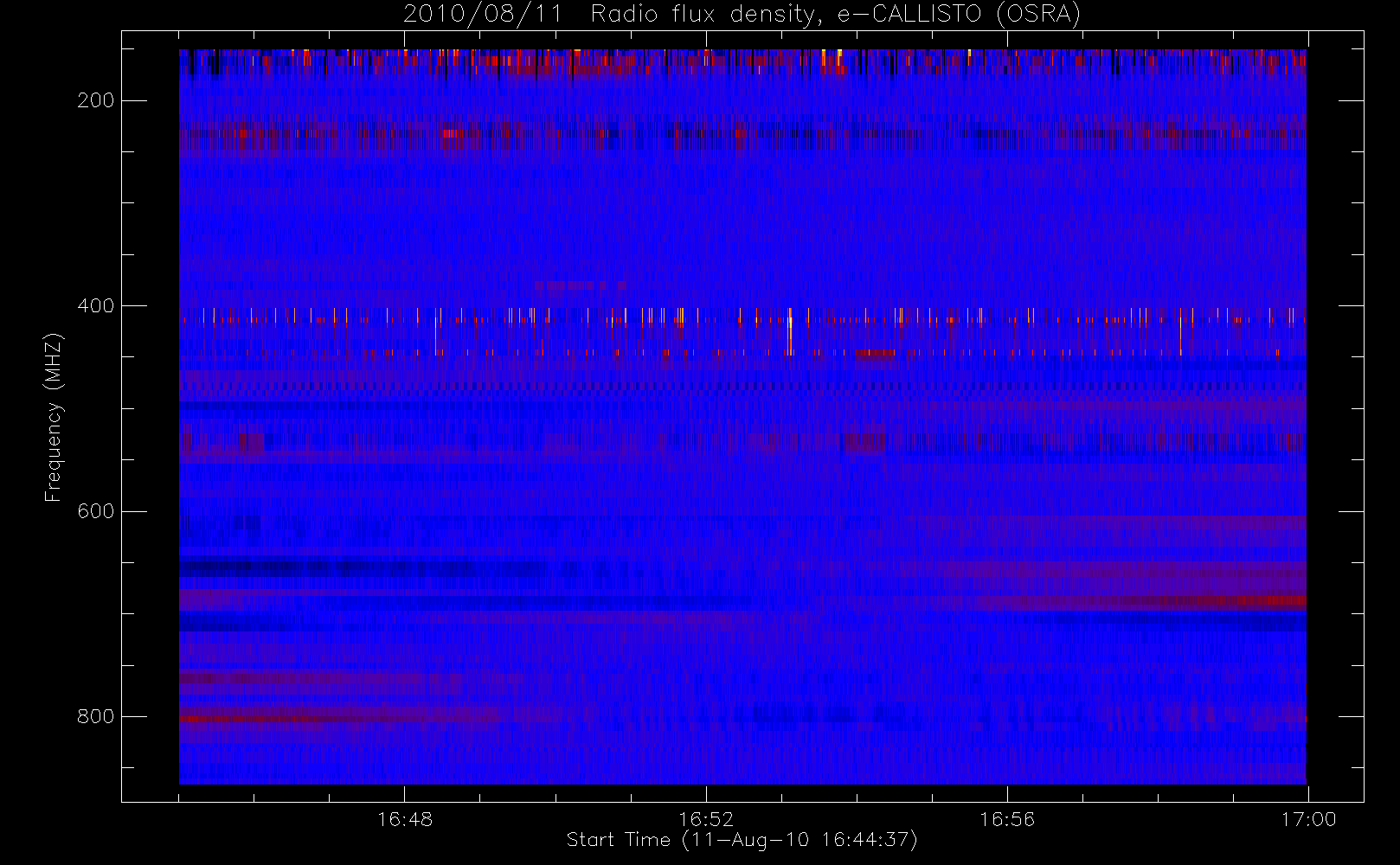Click the 16:48 time tick label

tap(405, 819)
